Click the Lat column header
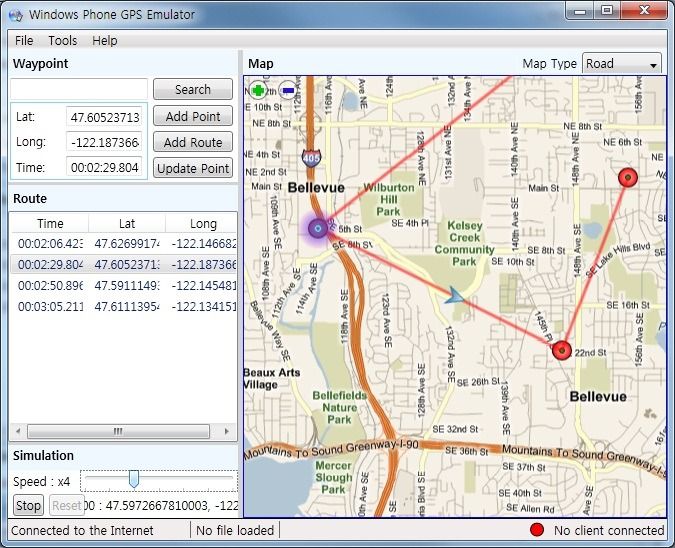Viewport: 675px width, 548px height. pyautogui.click(x=127, y=223)
